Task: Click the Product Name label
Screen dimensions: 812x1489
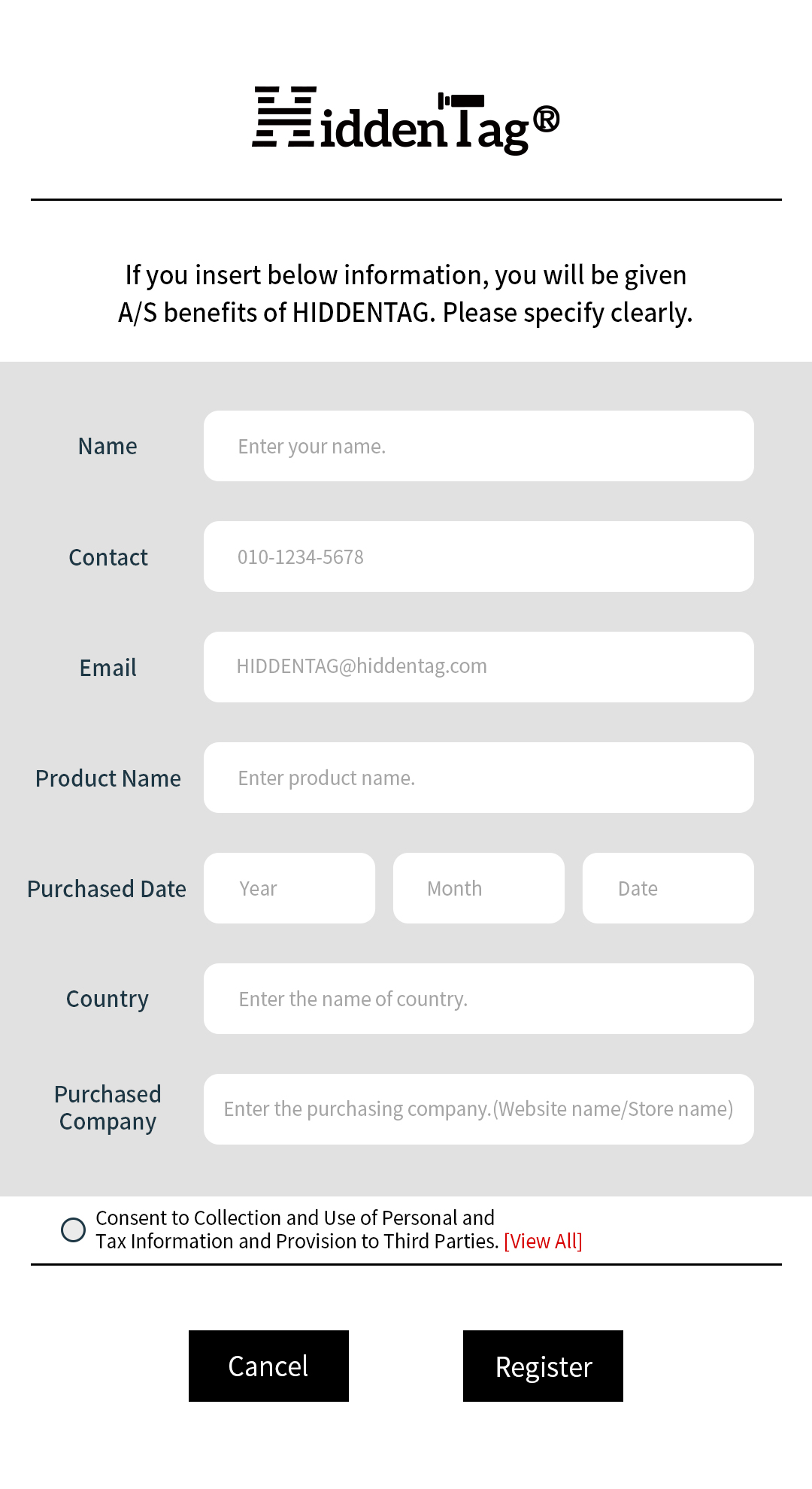Action: [108, 778]
